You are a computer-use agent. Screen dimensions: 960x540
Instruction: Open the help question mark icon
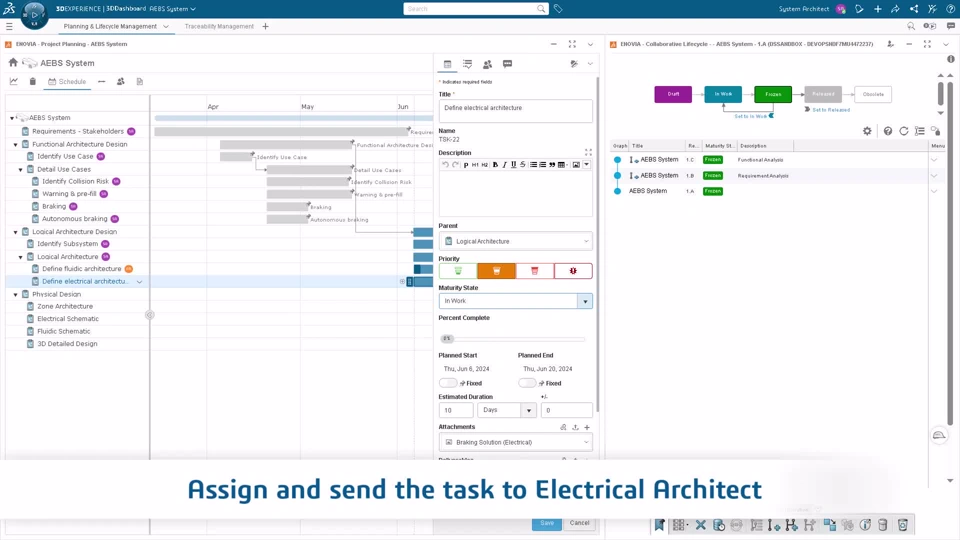point(950,9)
